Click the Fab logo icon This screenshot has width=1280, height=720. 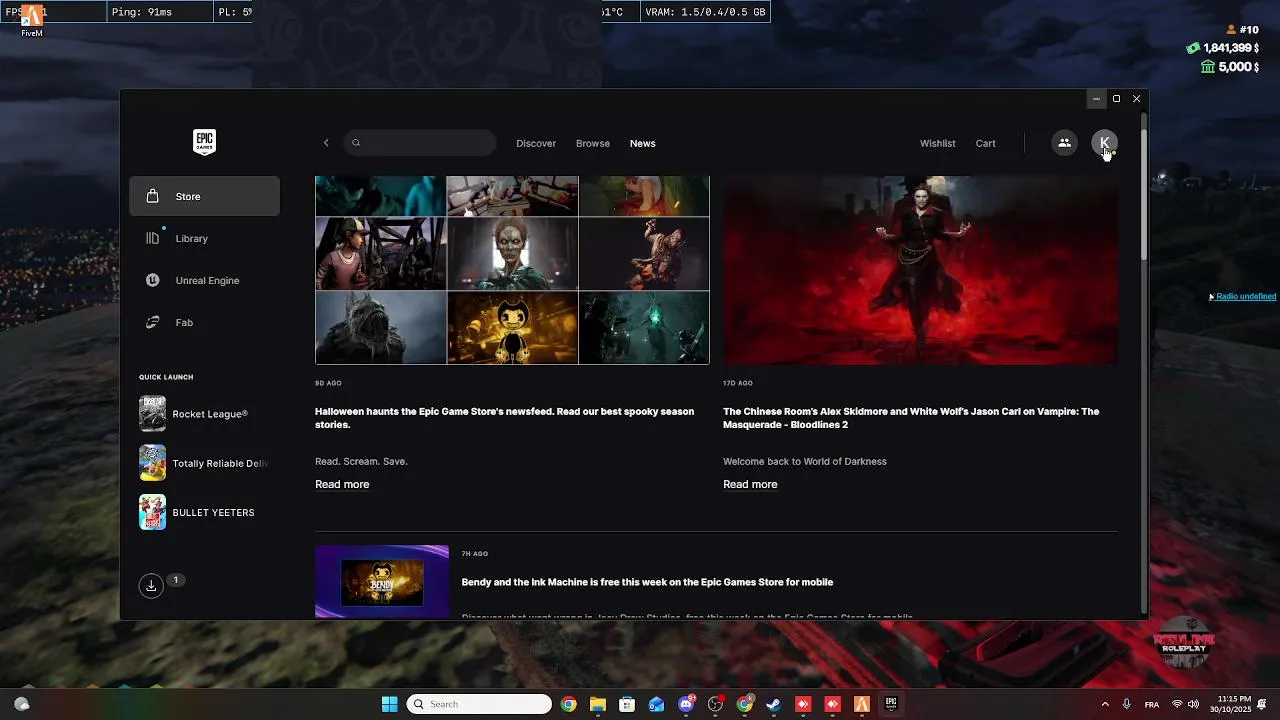click(x=152, y=322)
